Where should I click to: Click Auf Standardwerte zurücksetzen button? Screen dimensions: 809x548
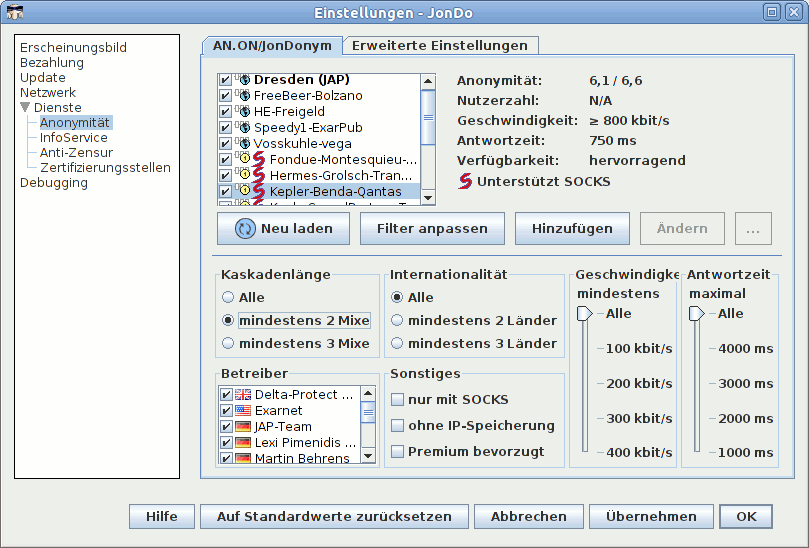[334, 517]
